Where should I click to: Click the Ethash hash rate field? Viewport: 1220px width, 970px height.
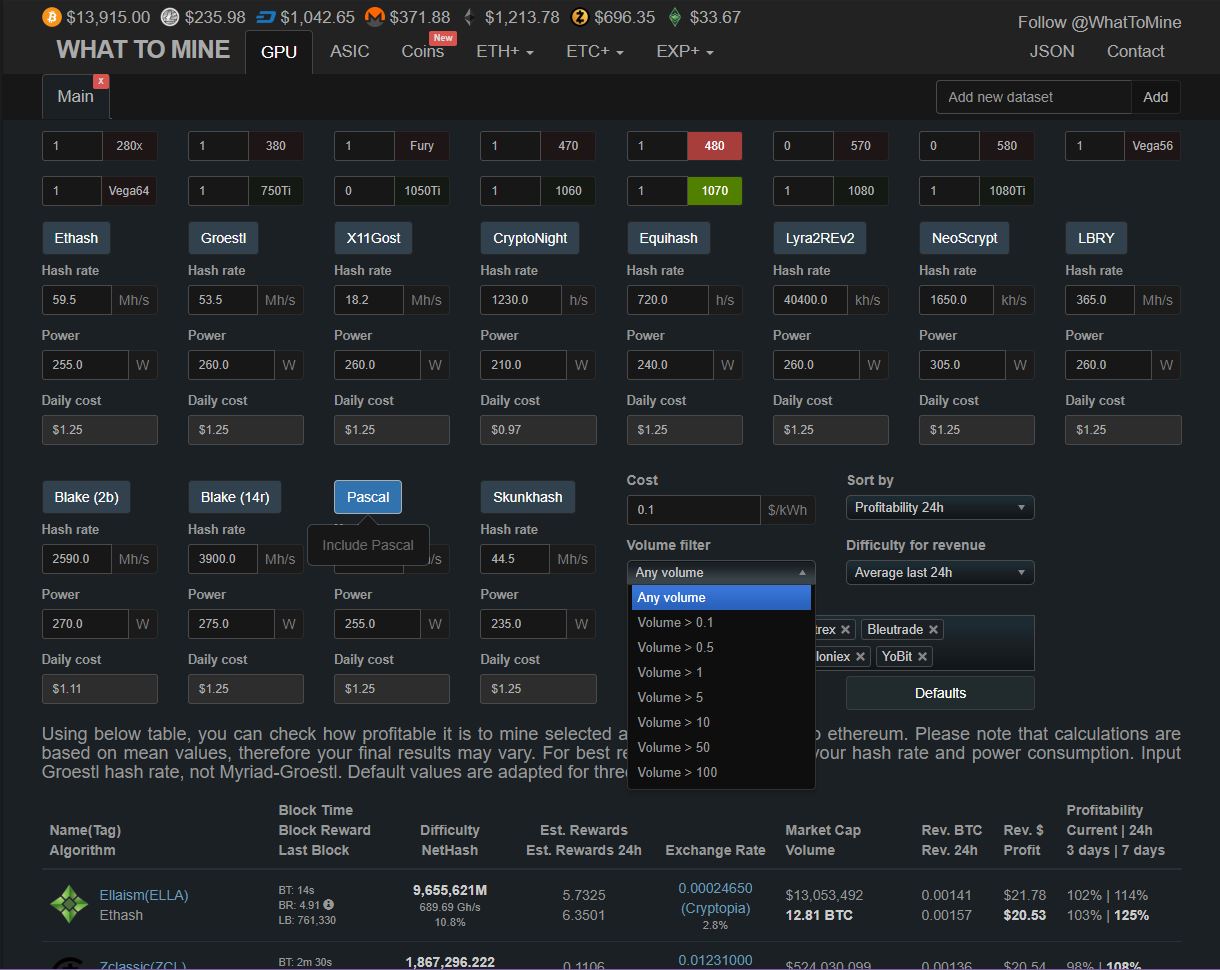(75, 299)
